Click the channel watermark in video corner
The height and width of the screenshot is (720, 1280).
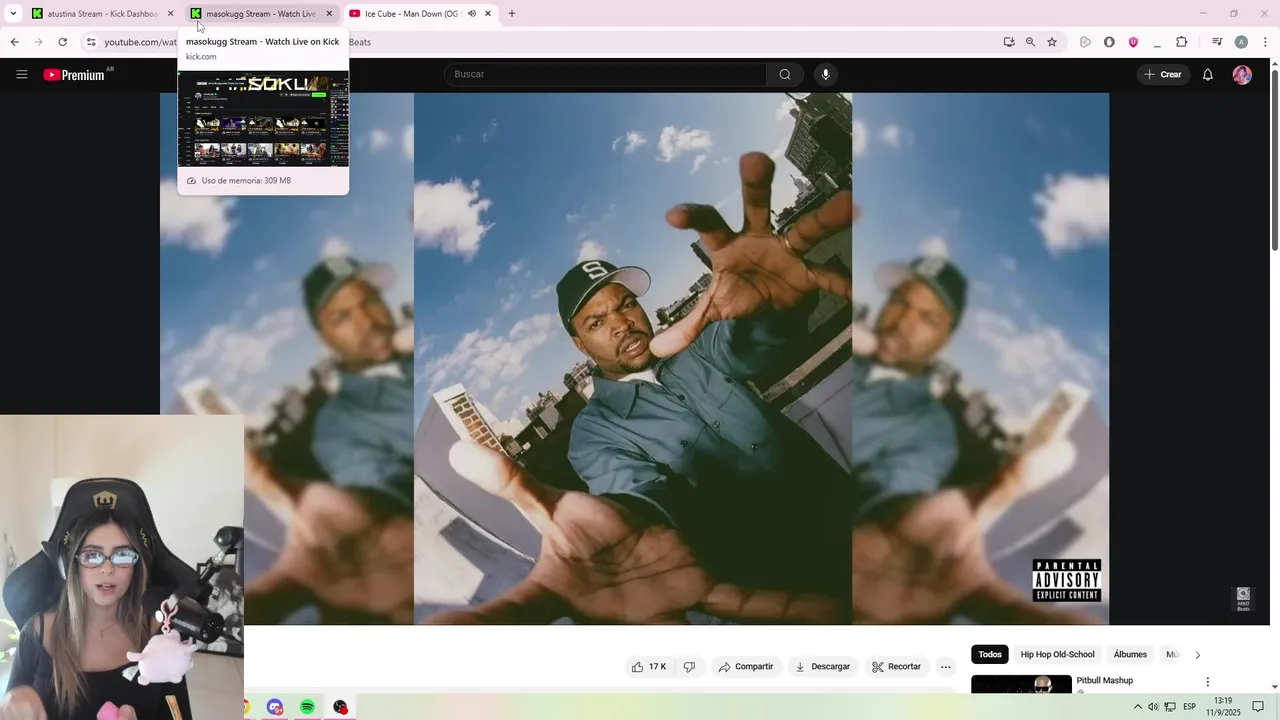click(x=1243, y=598)
